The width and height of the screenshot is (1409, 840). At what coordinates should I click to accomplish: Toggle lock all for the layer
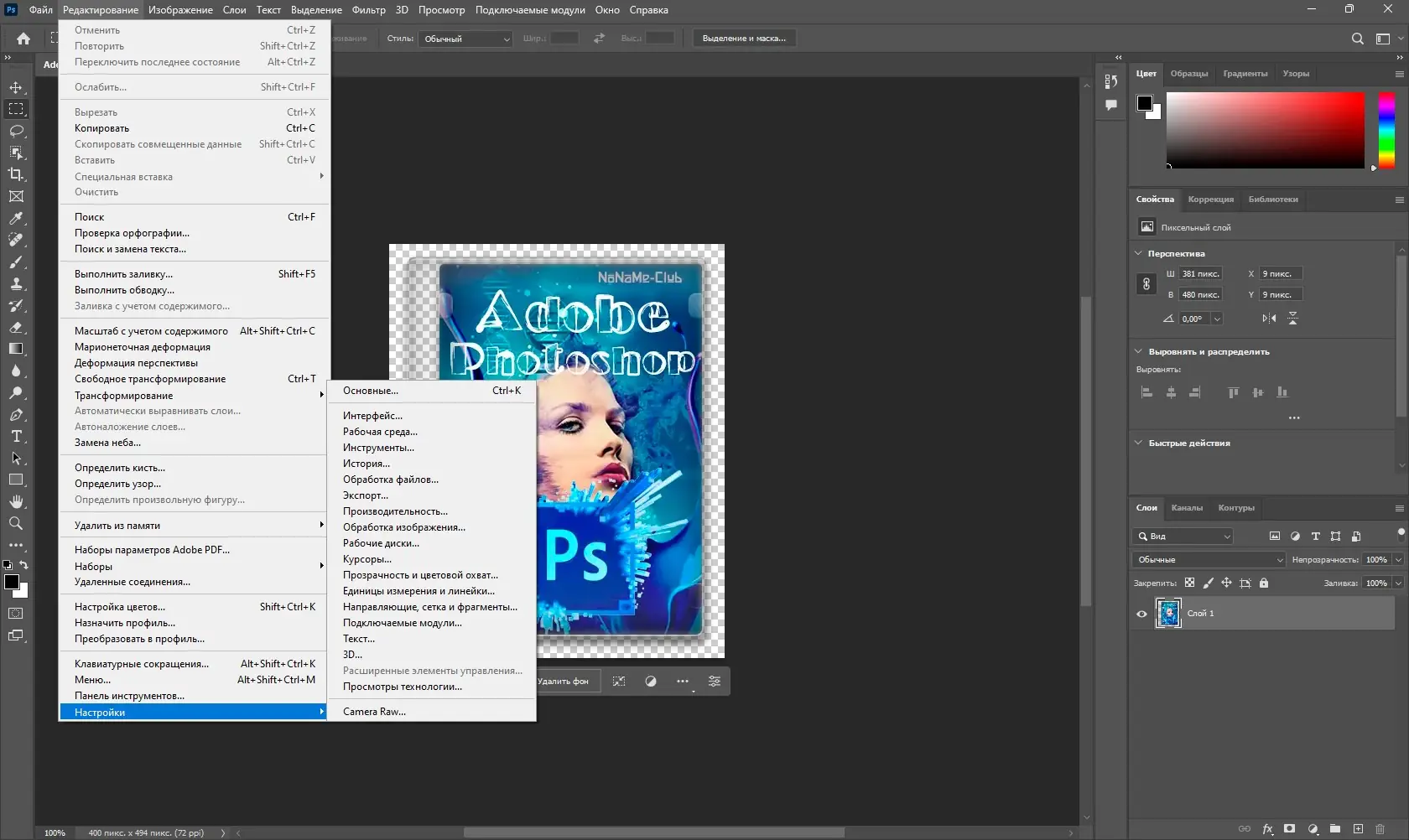[1264, 583]
